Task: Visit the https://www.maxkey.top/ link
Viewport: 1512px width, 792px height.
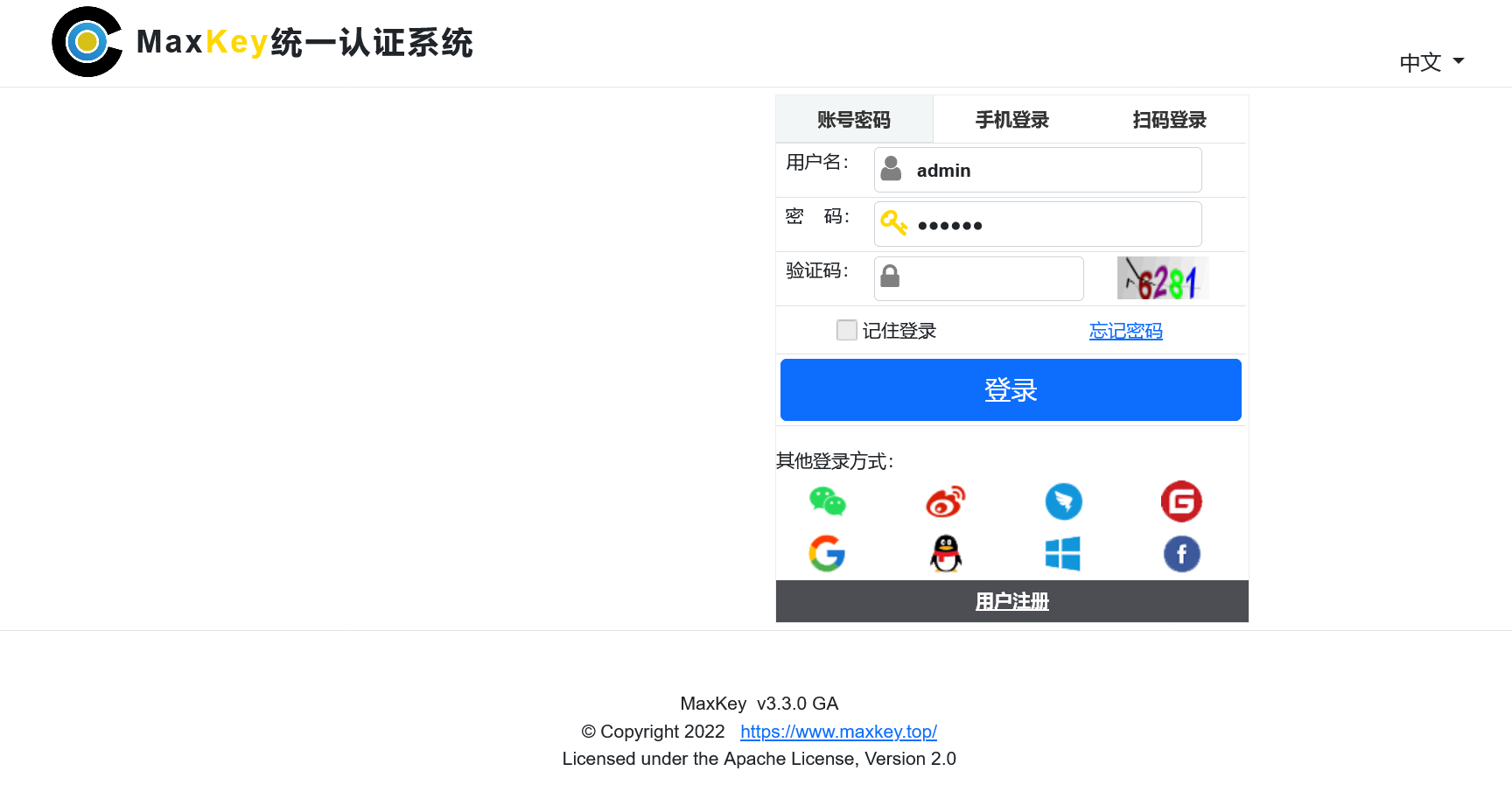Action: (x=838, y=731)
